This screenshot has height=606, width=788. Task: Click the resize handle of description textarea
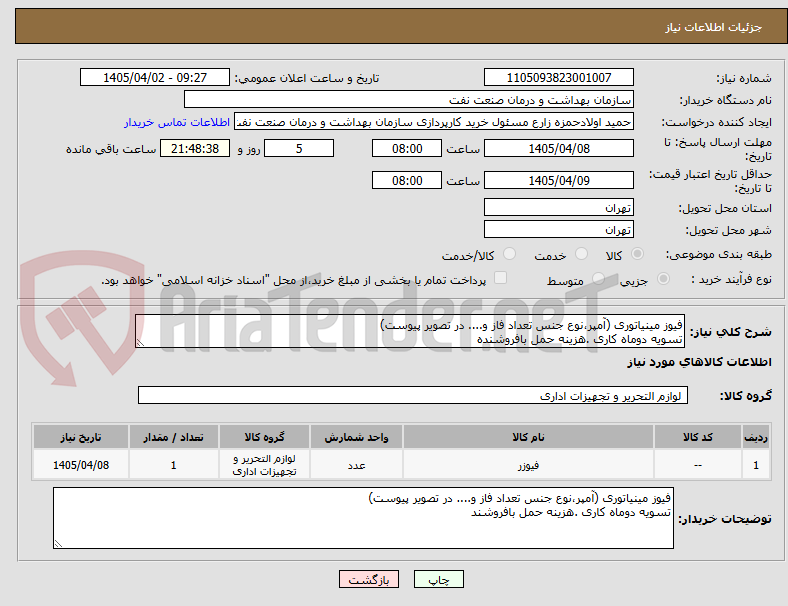click(x=140, y=343)
